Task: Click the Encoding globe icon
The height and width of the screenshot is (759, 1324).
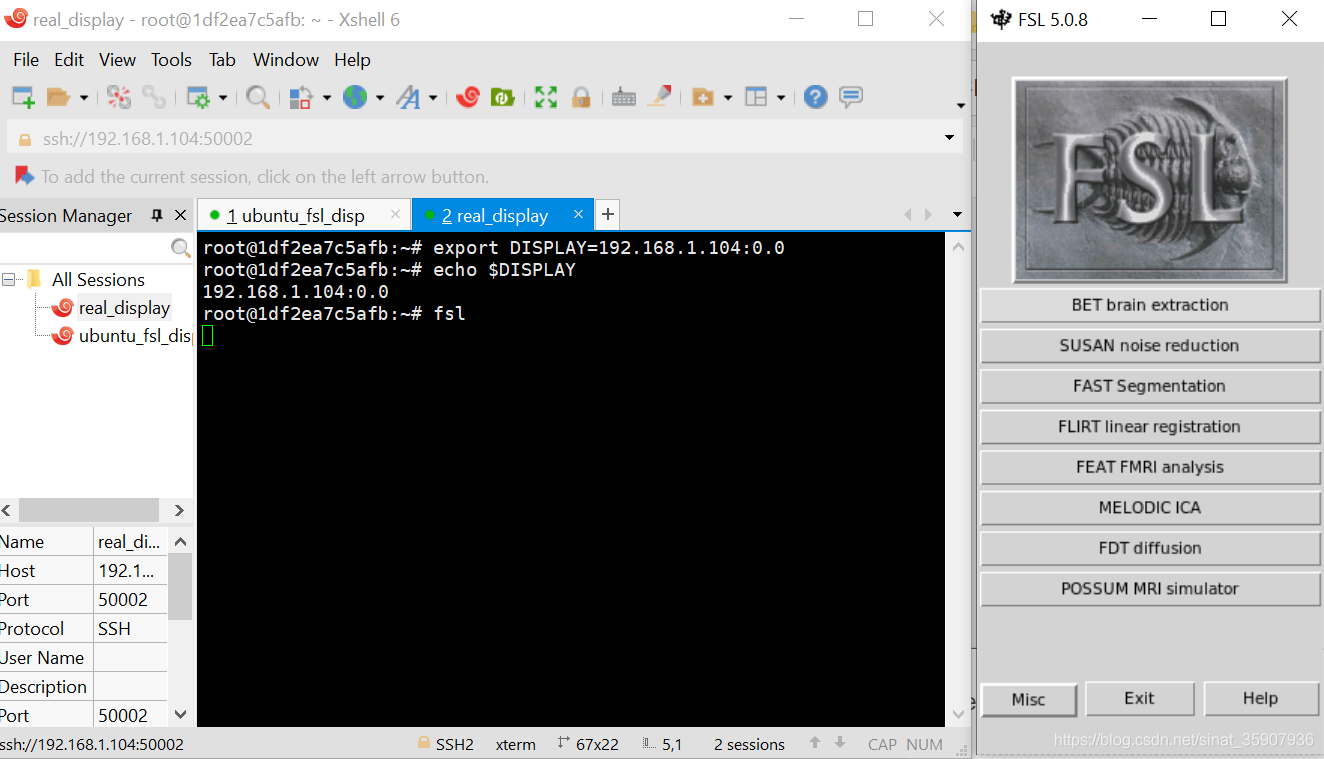Action: tap(355, 97)
